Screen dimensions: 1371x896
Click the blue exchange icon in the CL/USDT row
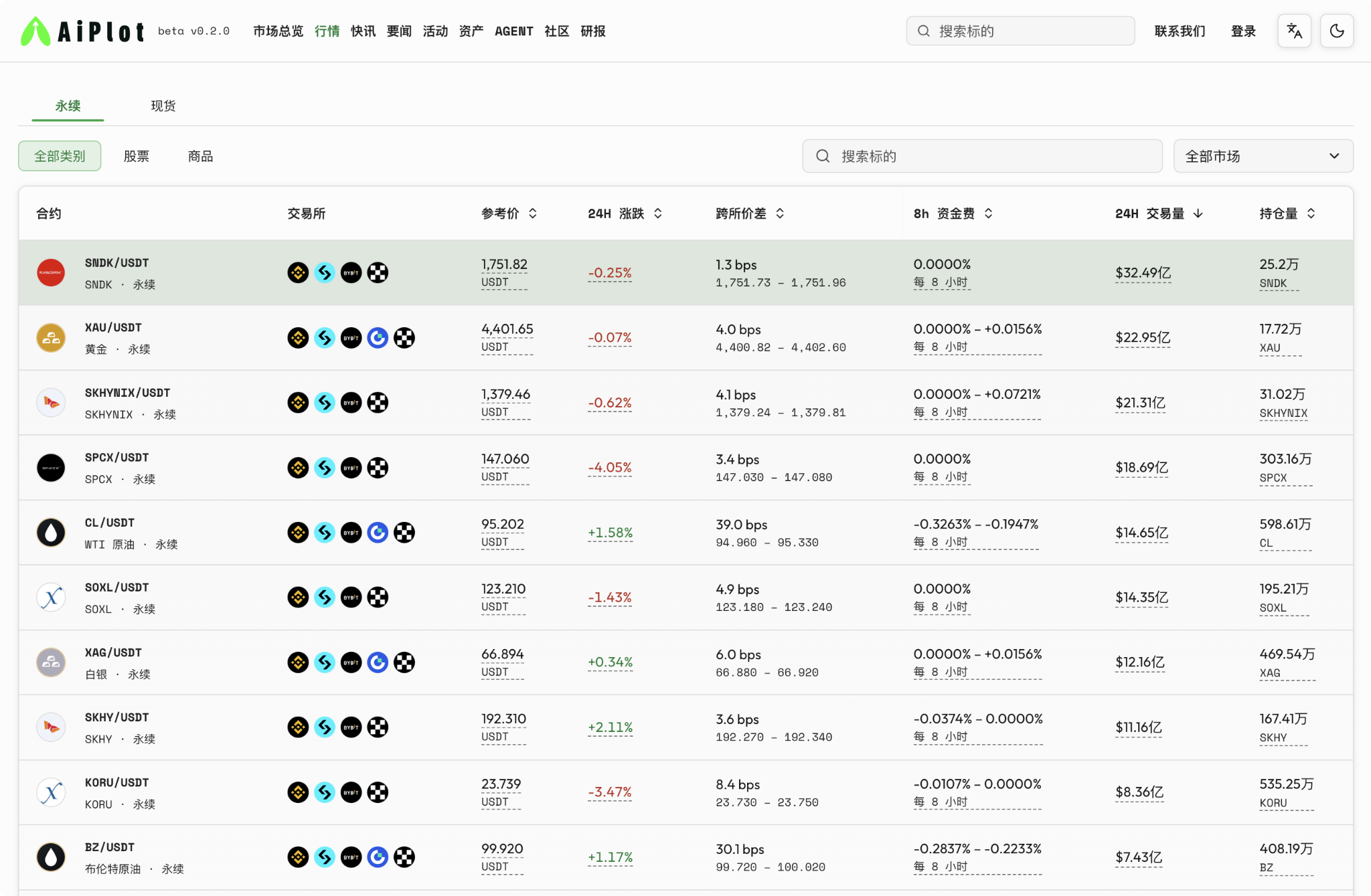pos(378,533)
